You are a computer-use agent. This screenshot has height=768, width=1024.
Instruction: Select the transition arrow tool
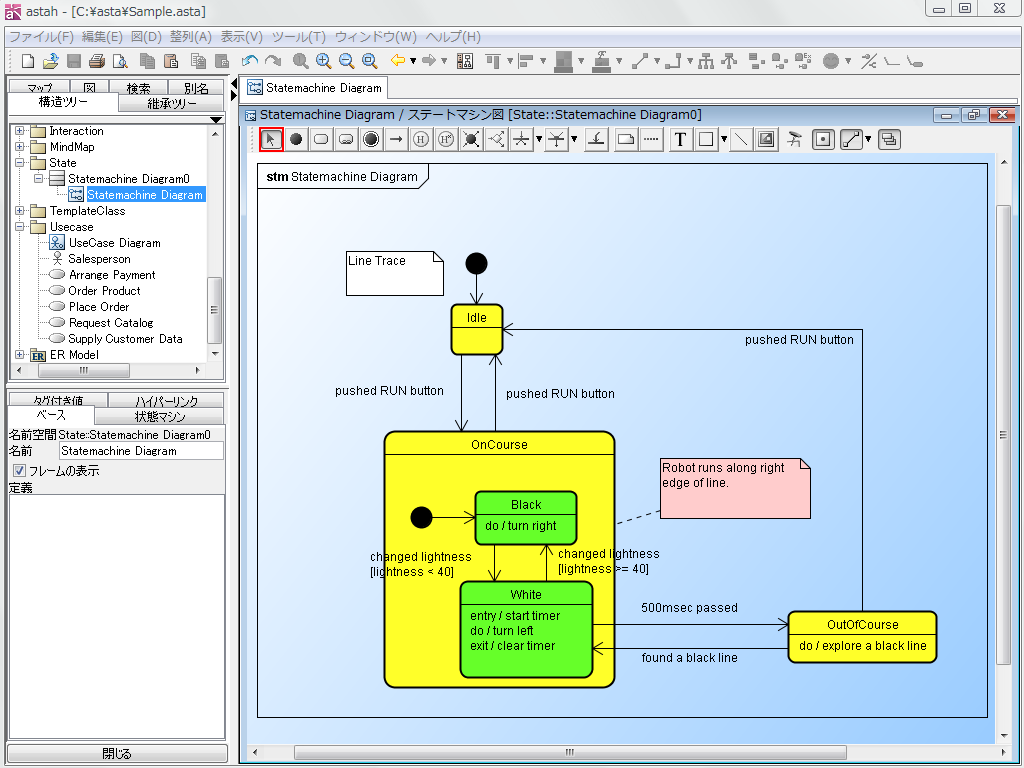pos(396,139)
